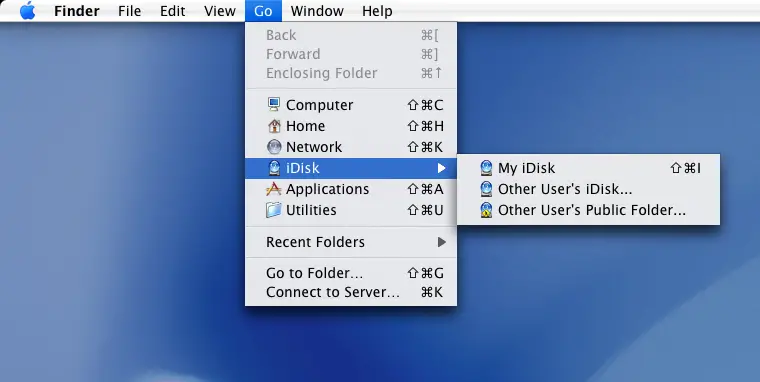Click the disabled Enclosing Folder item
The width and height of the screenshot is (760, 382).
point(351,73)
